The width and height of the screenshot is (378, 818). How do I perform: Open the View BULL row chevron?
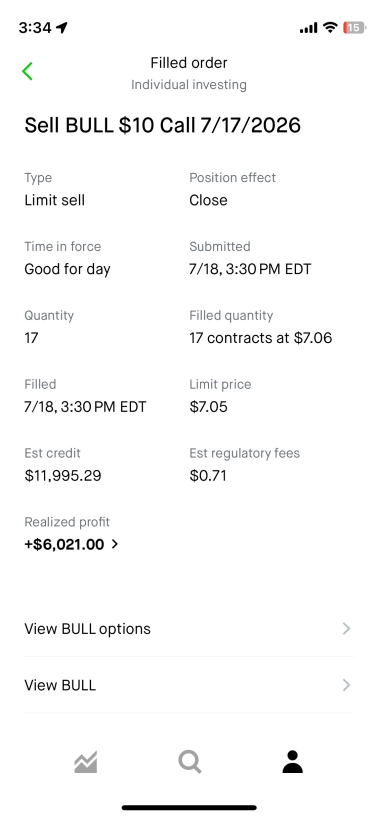[x=346, y=685]
